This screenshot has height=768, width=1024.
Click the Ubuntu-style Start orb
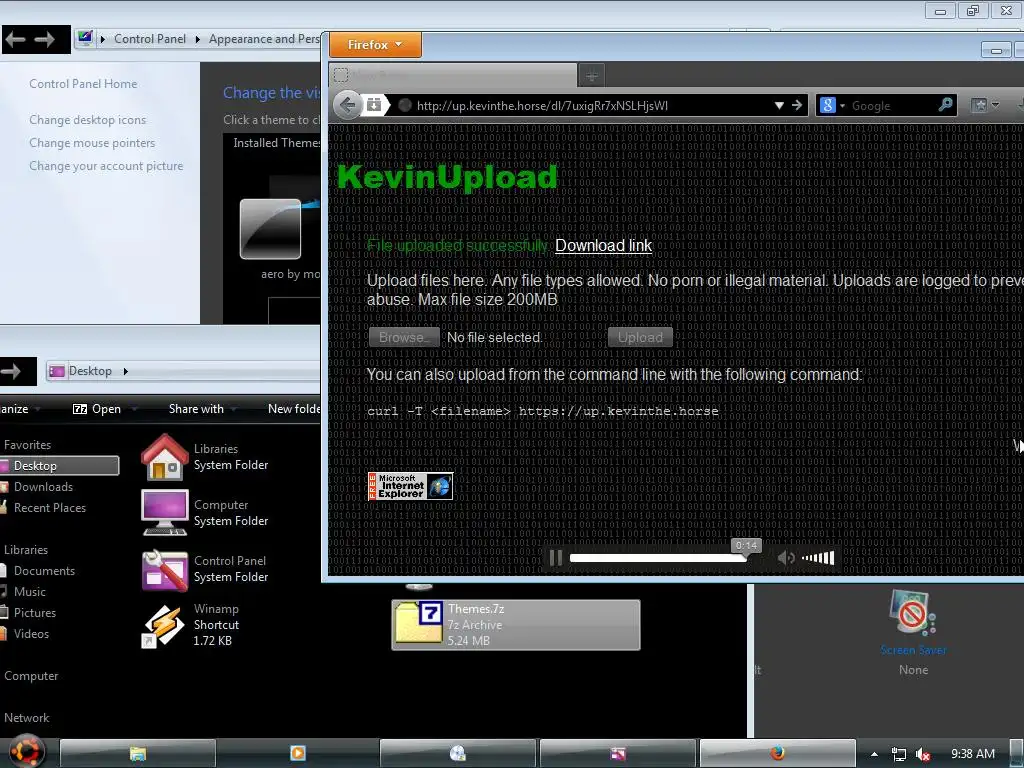tap(25, 752)
